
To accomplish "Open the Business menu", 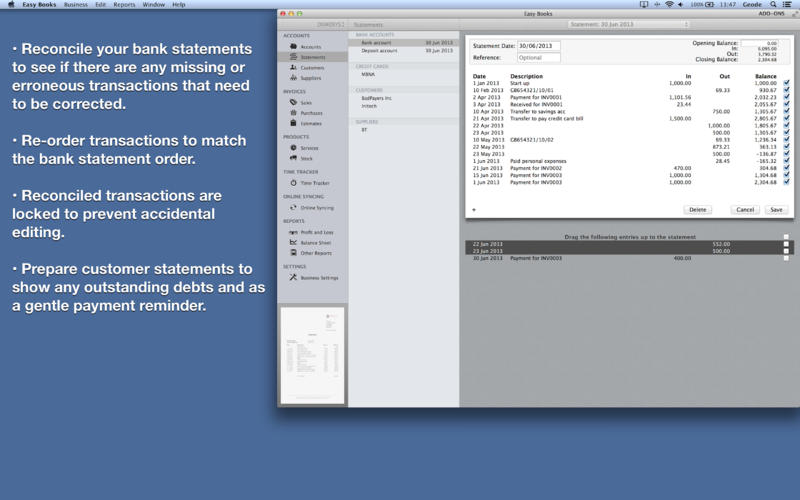I will point(76,4).
